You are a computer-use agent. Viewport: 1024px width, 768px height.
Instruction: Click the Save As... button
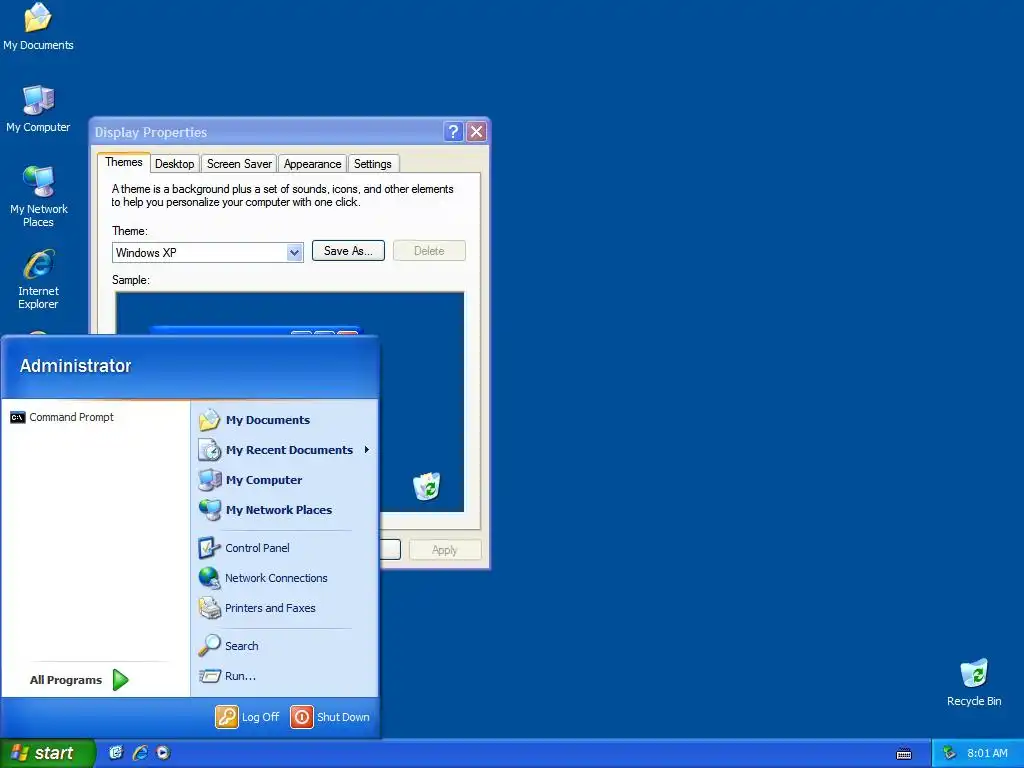348,251
